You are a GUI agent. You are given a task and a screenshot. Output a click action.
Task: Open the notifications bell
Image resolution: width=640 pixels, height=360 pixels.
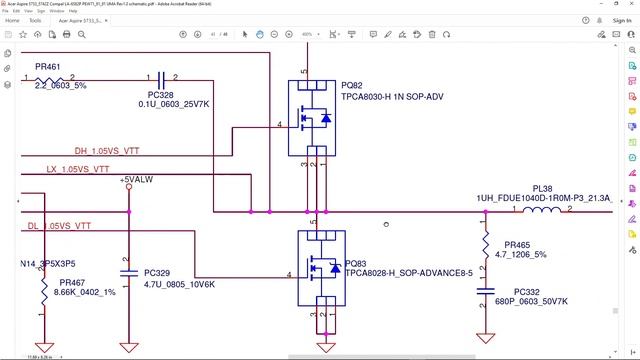click(x=600, y=20)
